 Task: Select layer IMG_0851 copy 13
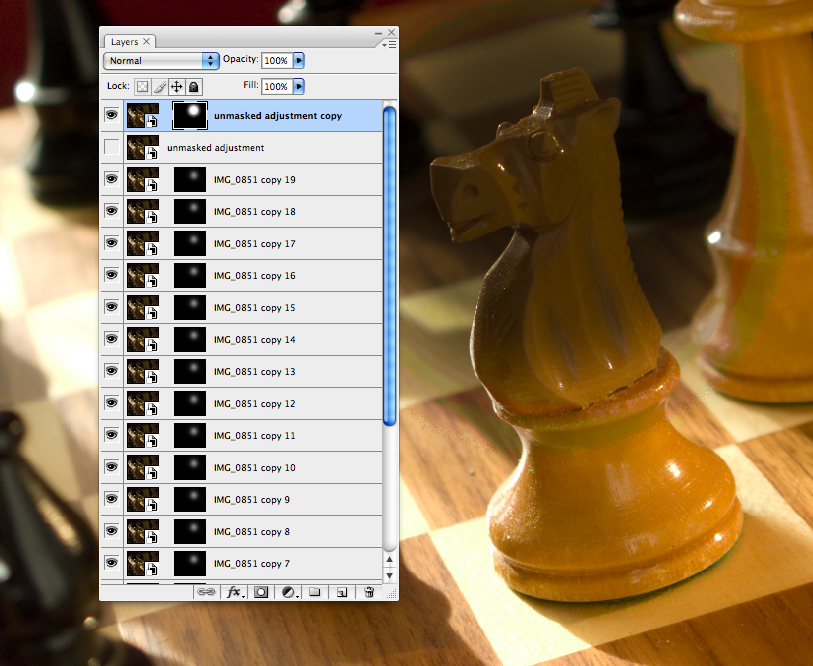click(255, 372)
